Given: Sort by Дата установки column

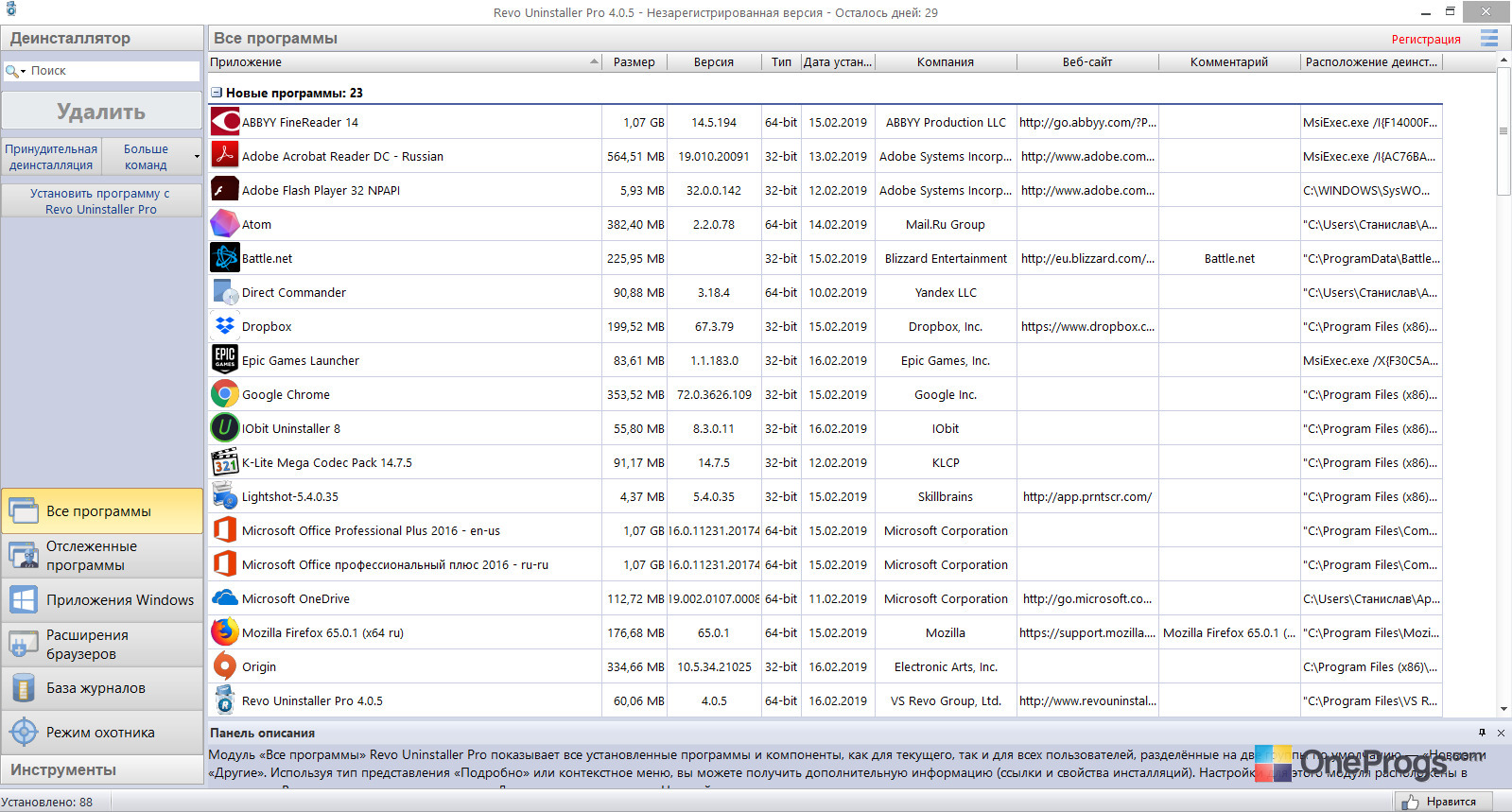Looking at the screenshot, I should pyautogui.click(x=838, y=62).
